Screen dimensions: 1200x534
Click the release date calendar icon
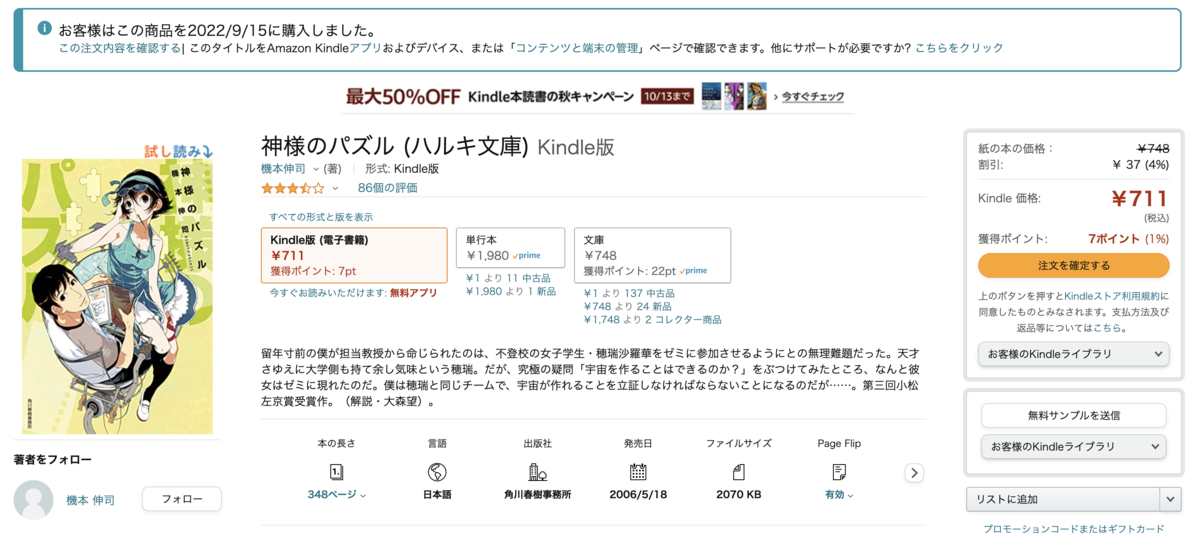pyautogui.click(x=638, y=472)
